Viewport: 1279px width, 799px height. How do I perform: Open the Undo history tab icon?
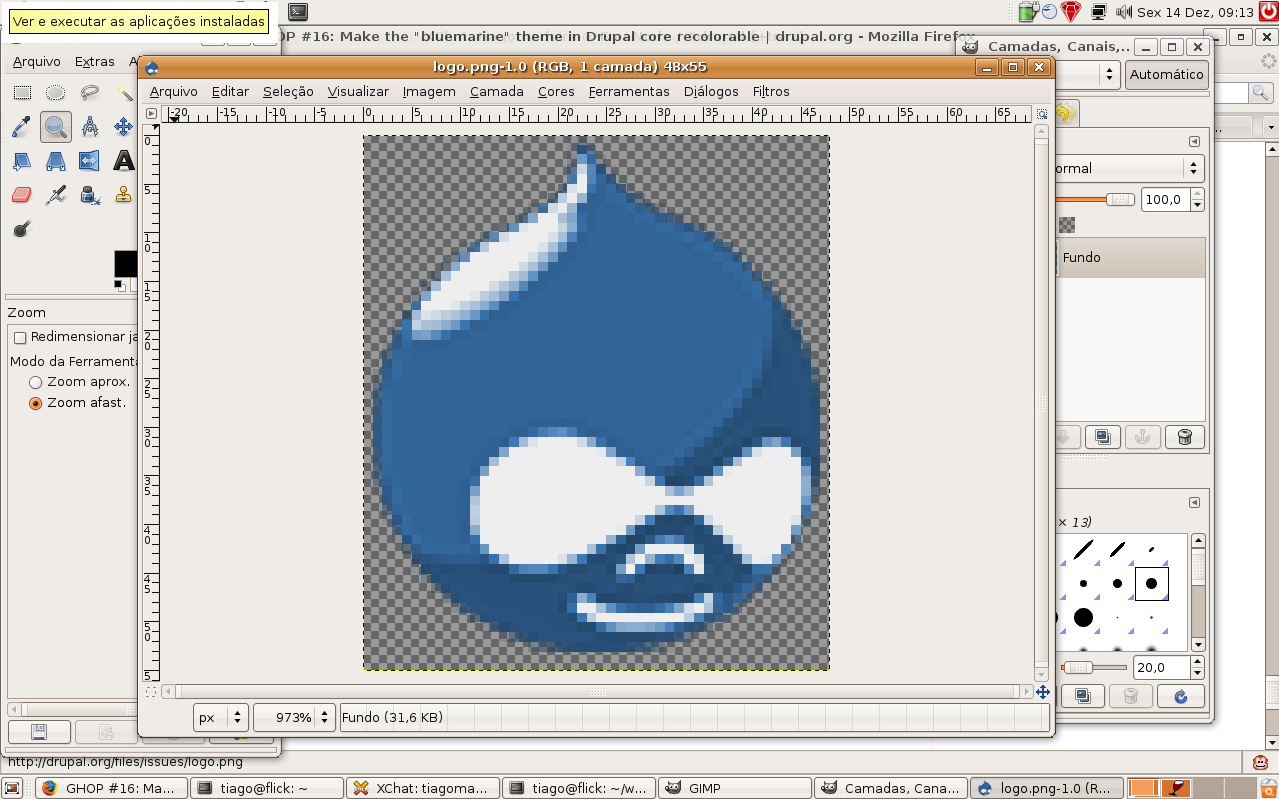pos(1066,114)
